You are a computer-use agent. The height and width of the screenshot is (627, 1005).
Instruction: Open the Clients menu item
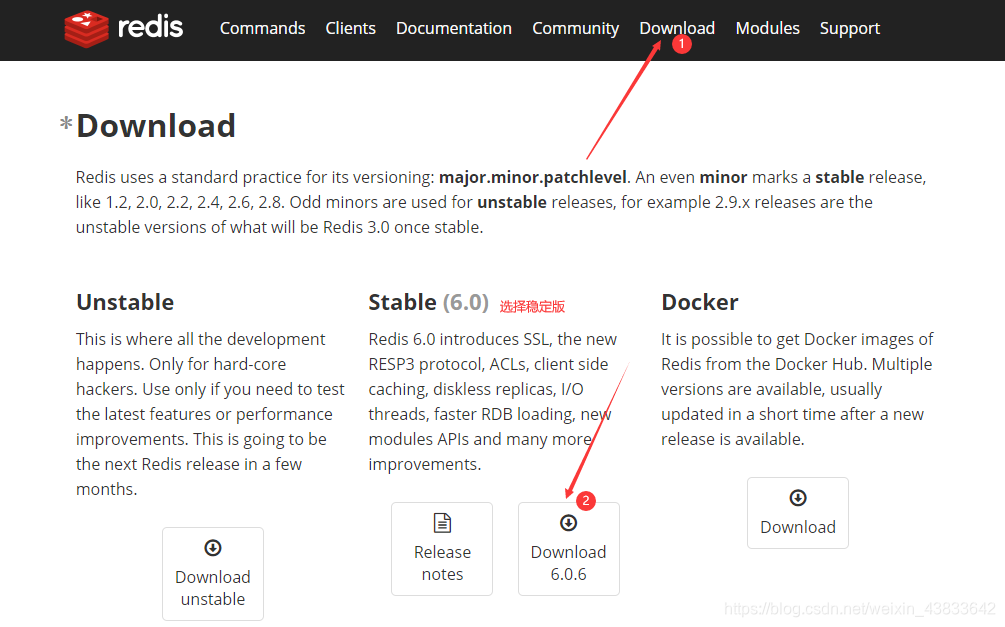(x=350, y=28)
